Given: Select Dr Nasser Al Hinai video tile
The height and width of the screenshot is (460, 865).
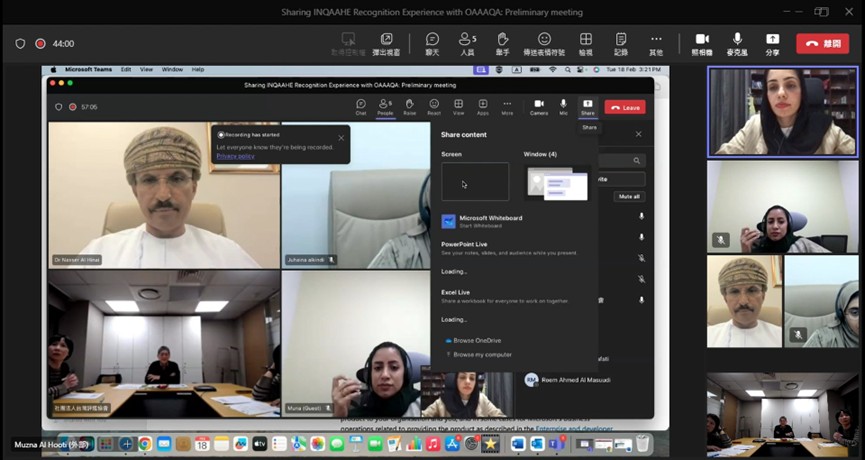Looking at the screenshot, I should [164, 195].
